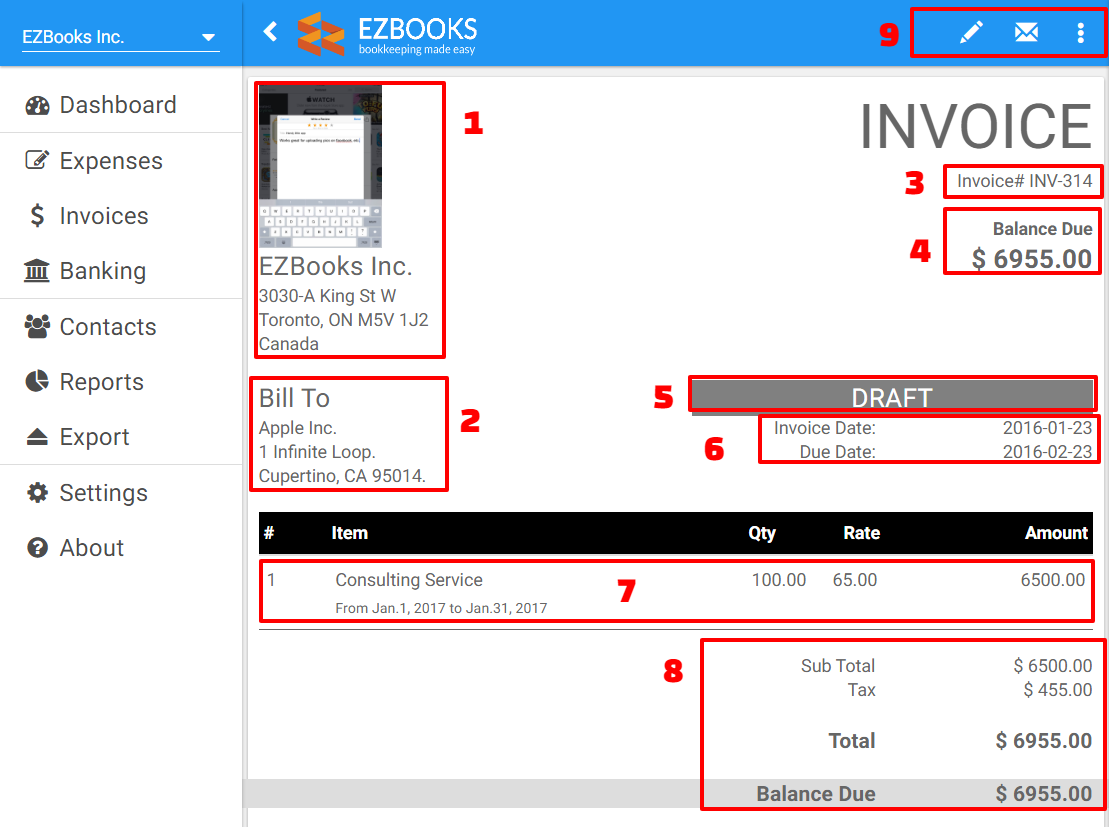Click Apple Inc. customer name
The width and height of the screenshot is (1109, 827).
298,428
